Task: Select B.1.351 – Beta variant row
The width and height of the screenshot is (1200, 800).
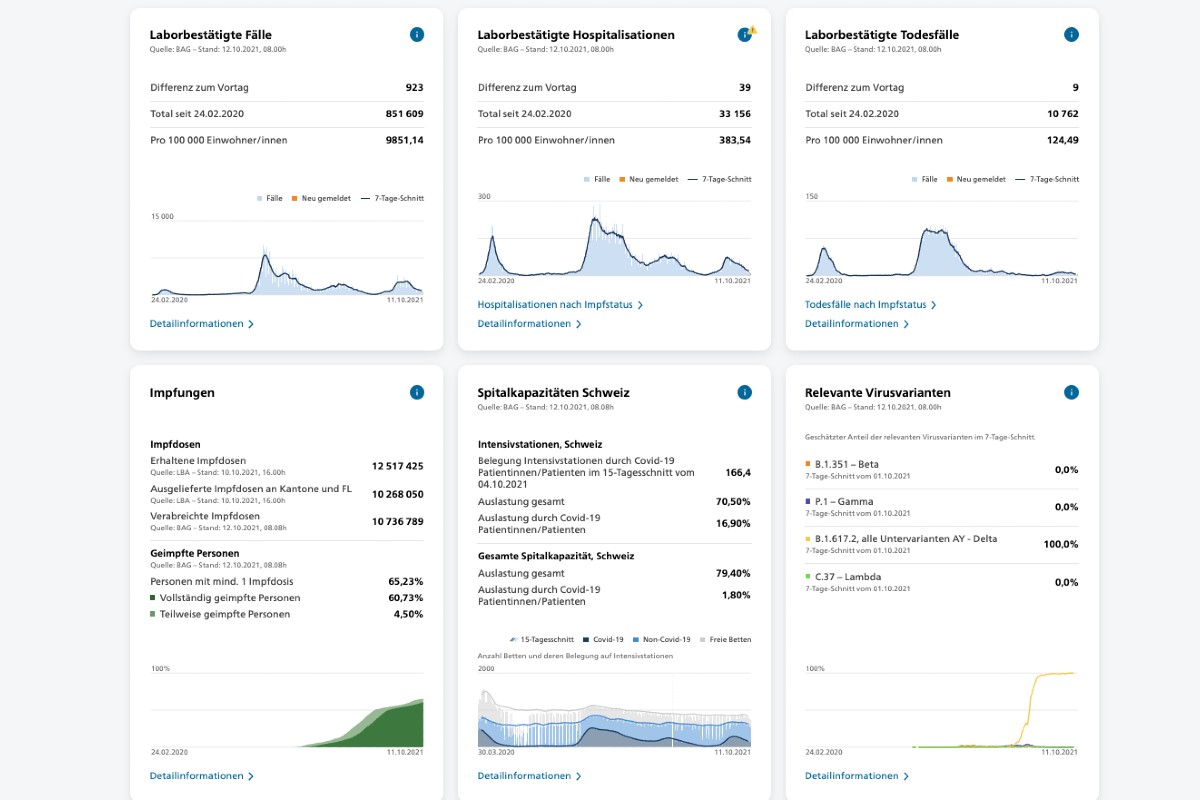Action: coord(942,469)
